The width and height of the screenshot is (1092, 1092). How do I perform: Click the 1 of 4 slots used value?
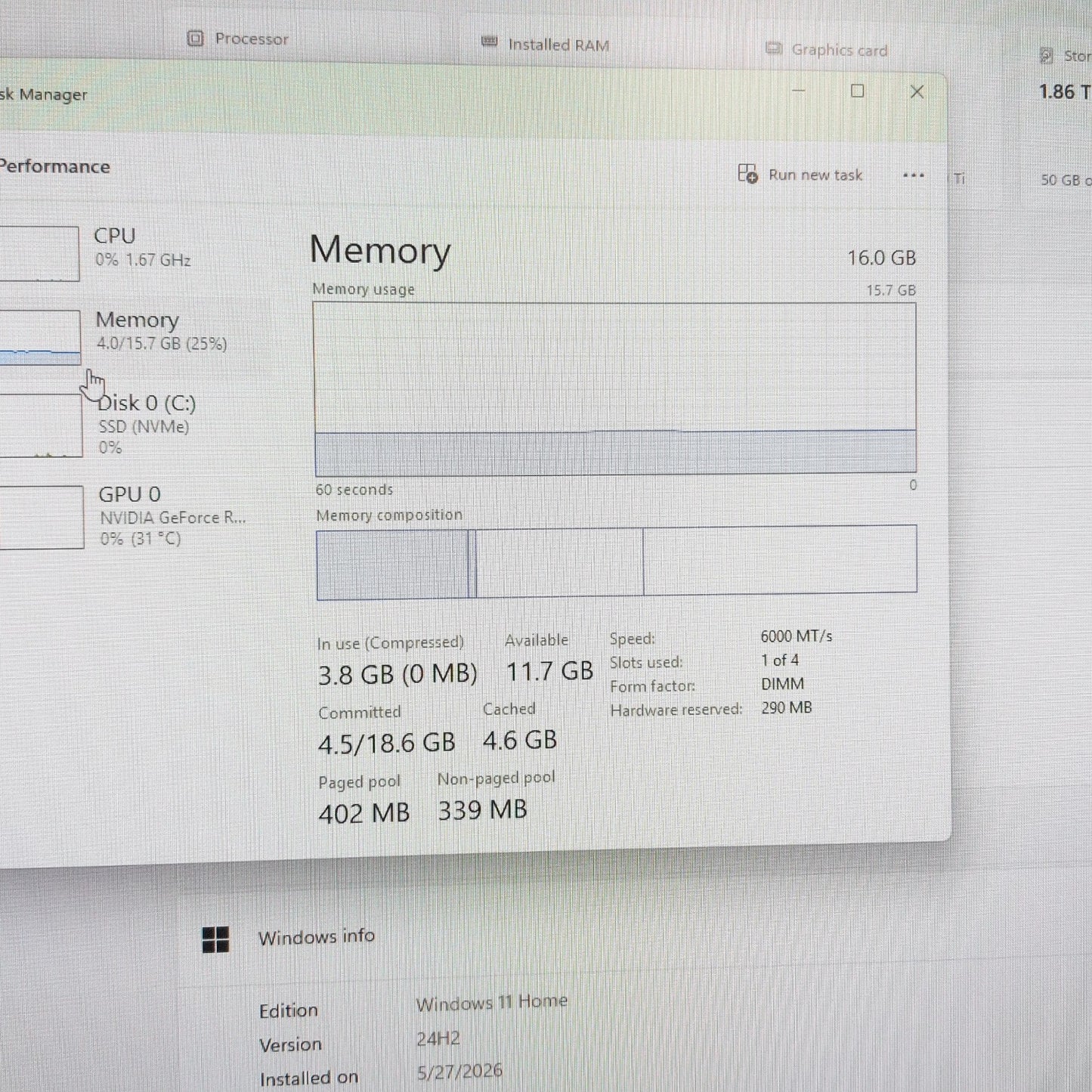pos(780,660)
